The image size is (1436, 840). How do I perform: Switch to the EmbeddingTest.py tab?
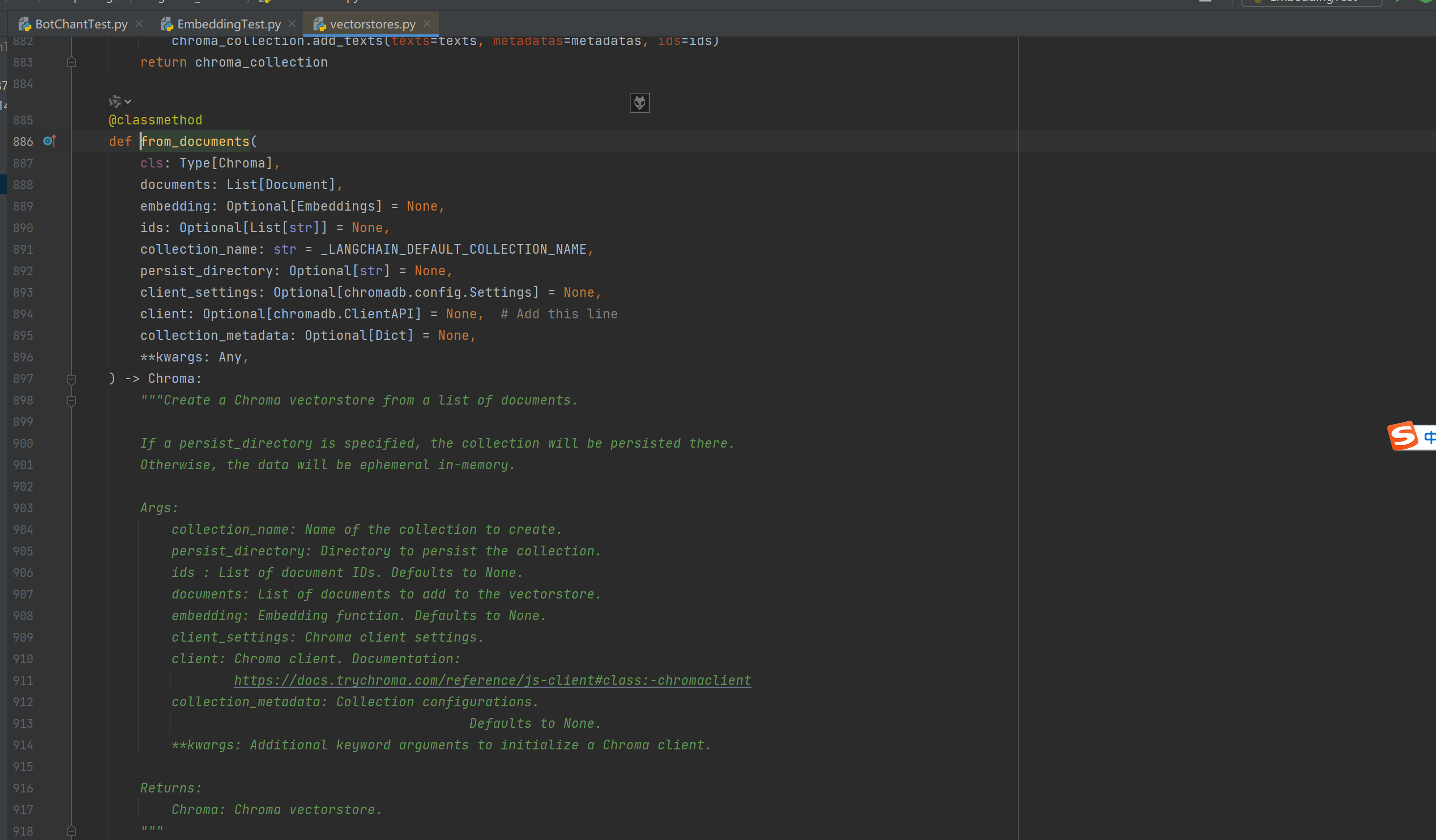pos(228,24)
